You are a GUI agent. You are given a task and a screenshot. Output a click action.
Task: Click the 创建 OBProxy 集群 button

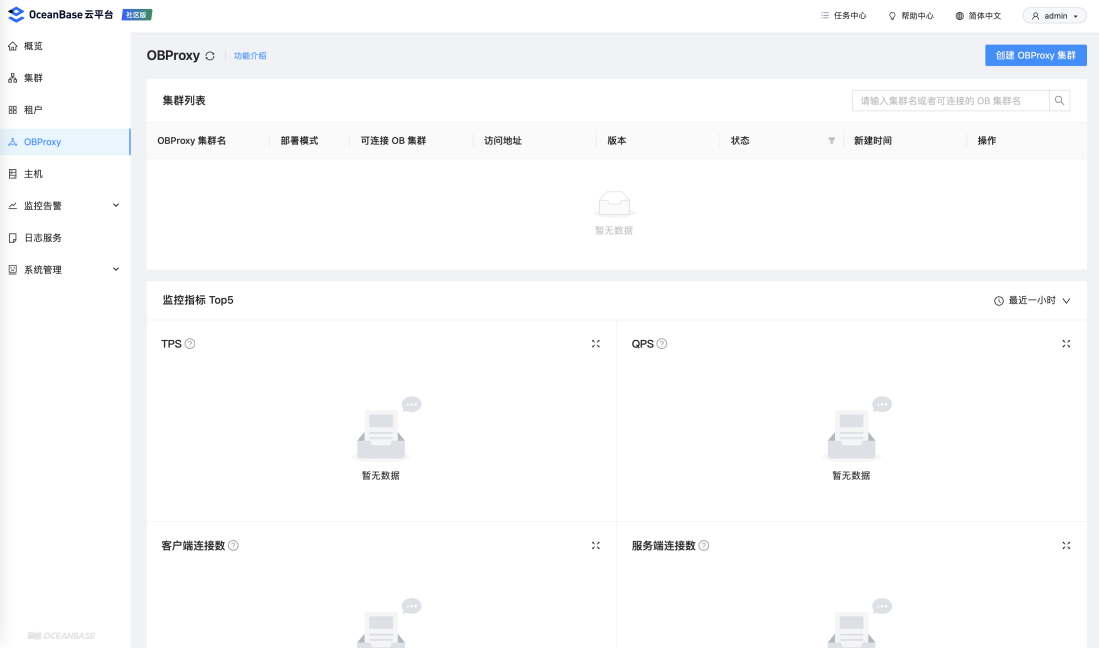[x=1036, y=55]
